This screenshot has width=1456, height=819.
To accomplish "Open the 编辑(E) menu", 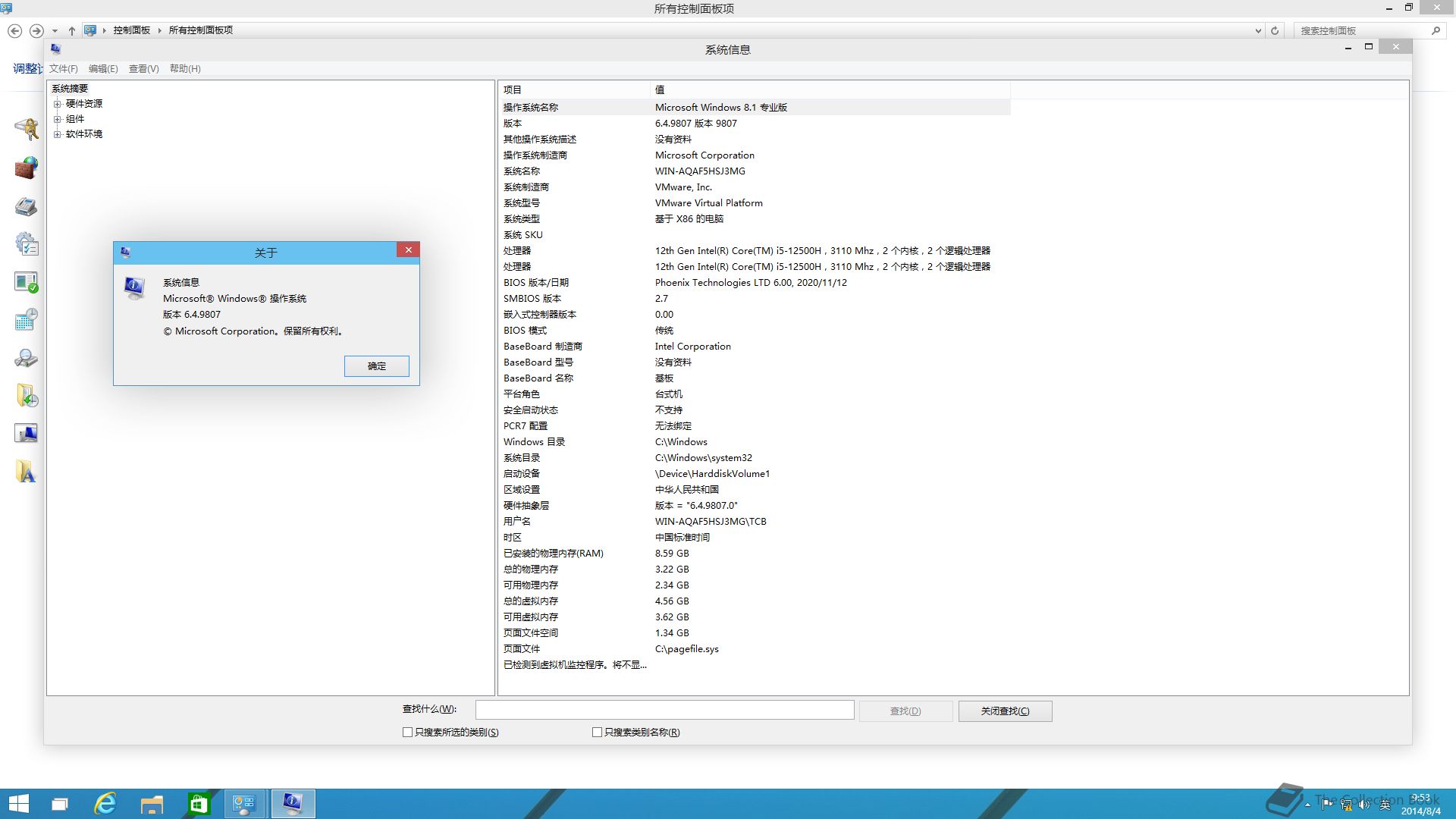I will [x=103, y=68].
